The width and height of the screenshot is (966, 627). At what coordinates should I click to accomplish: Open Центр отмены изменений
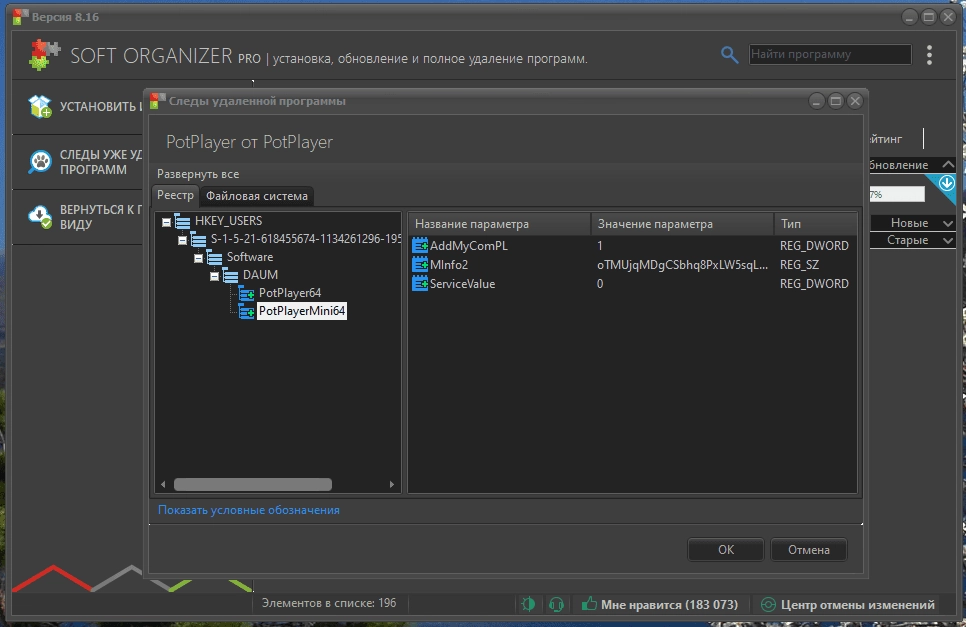point(848,605)
